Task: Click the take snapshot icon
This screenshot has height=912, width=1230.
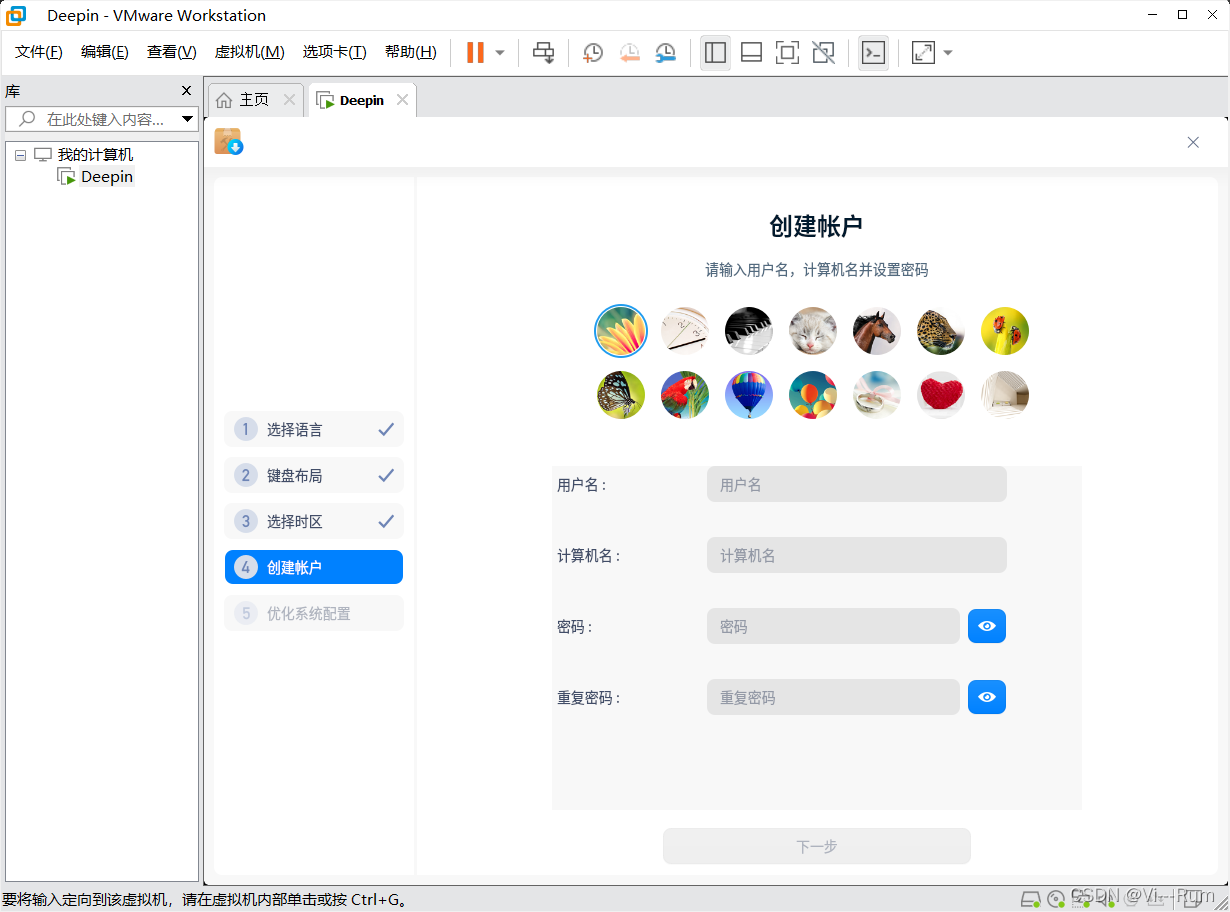Action: pyautogui.click(x=593, y=53)
